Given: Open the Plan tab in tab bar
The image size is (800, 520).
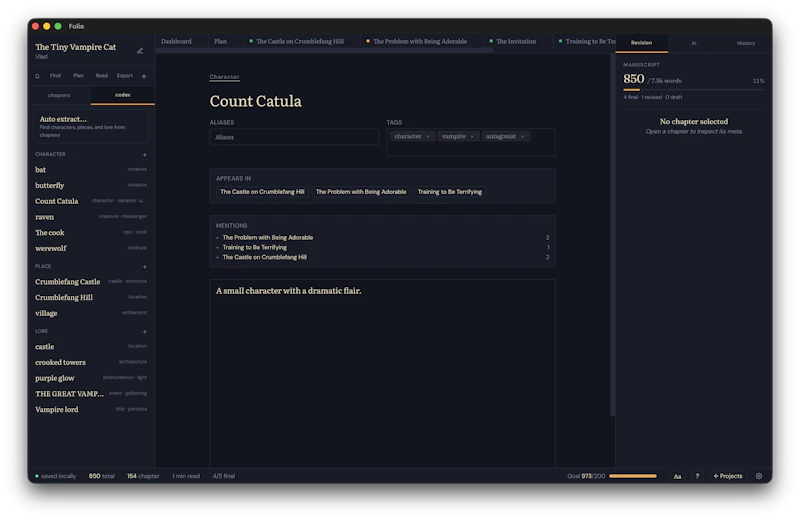Looking at the screenshot, I should (x=220, y=41).
